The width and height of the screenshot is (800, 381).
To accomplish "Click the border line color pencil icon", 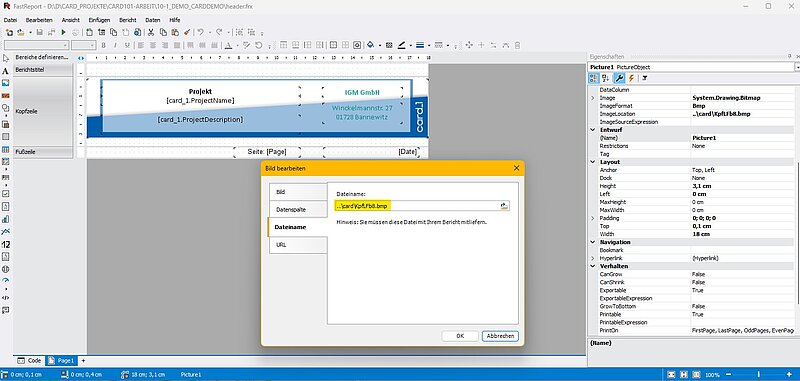I will pyautogui.click(x=402, y=45).
